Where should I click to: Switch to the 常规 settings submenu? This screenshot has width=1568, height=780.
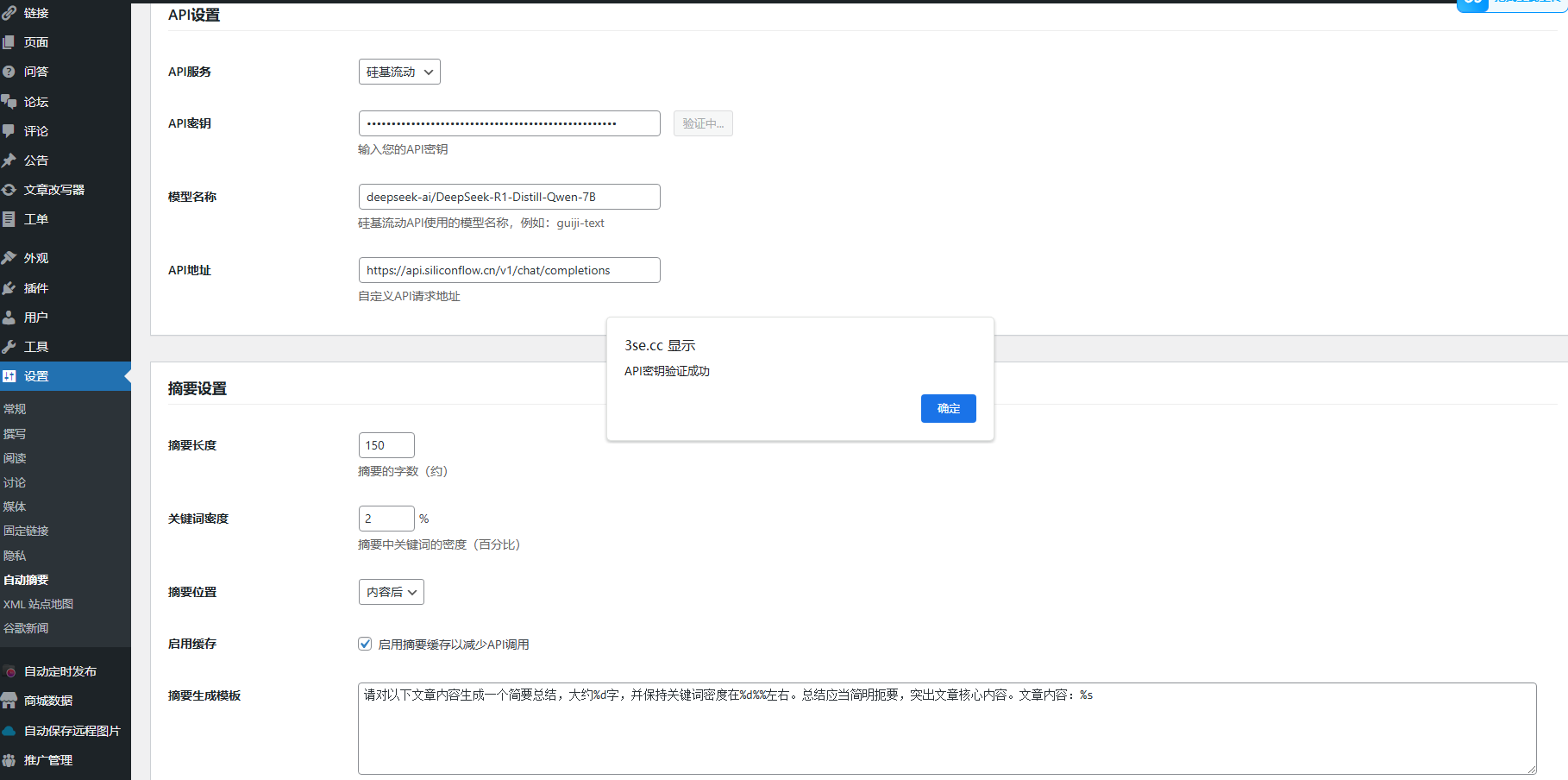tap(14, 408)
